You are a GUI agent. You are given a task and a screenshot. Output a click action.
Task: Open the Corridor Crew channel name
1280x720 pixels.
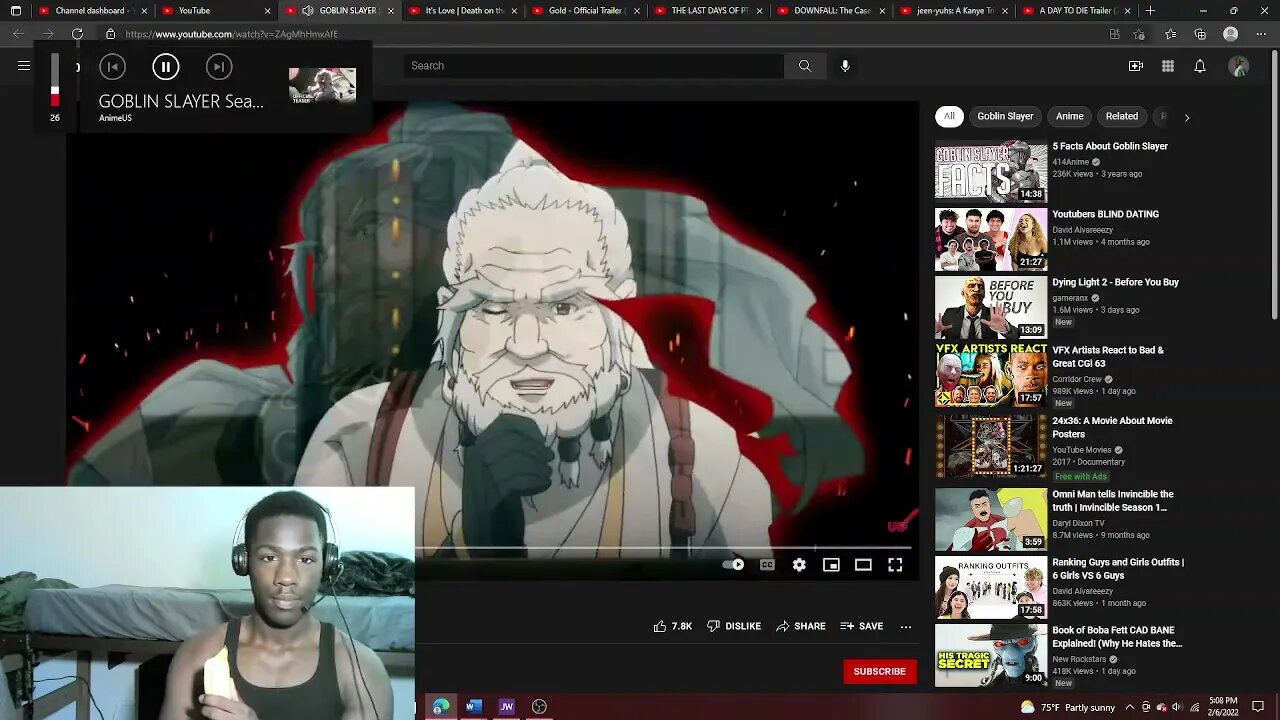coord(1077,379)
